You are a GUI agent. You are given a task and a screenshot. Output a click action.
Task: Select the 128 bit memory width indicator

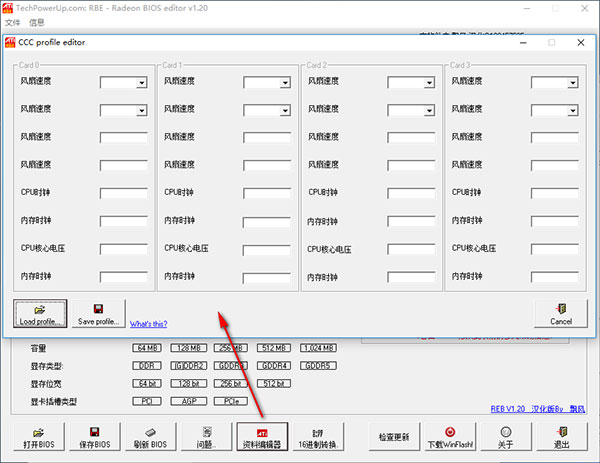pos(189,383)
